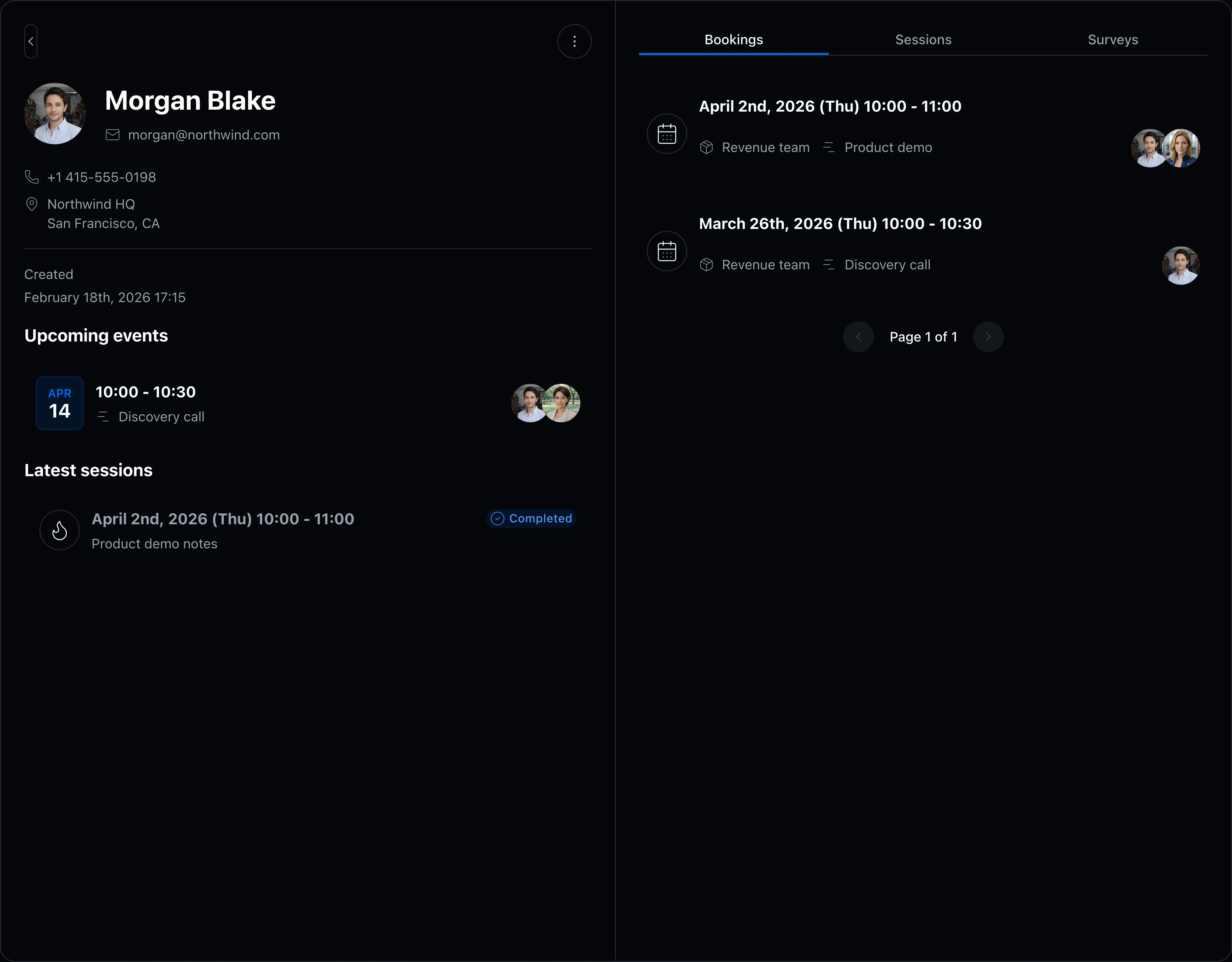Click the phone icon beside the number

coord(31,177)
